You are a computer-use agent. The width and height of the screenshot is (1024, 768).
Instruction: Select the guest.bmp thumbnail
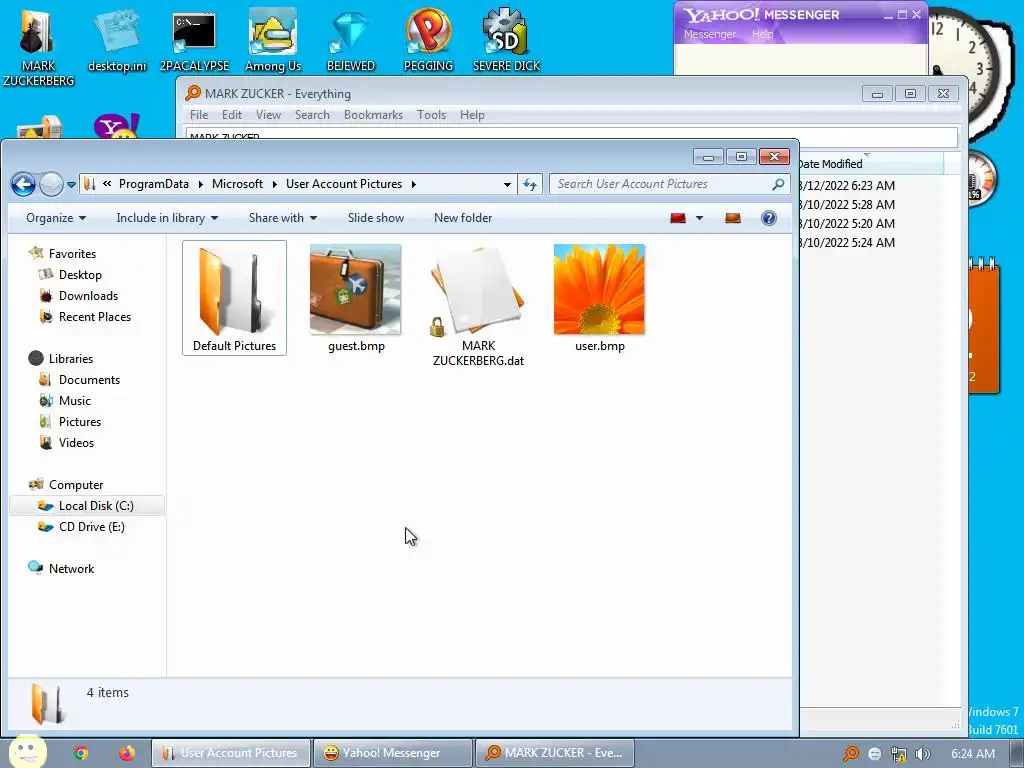[x=356, y=298]
